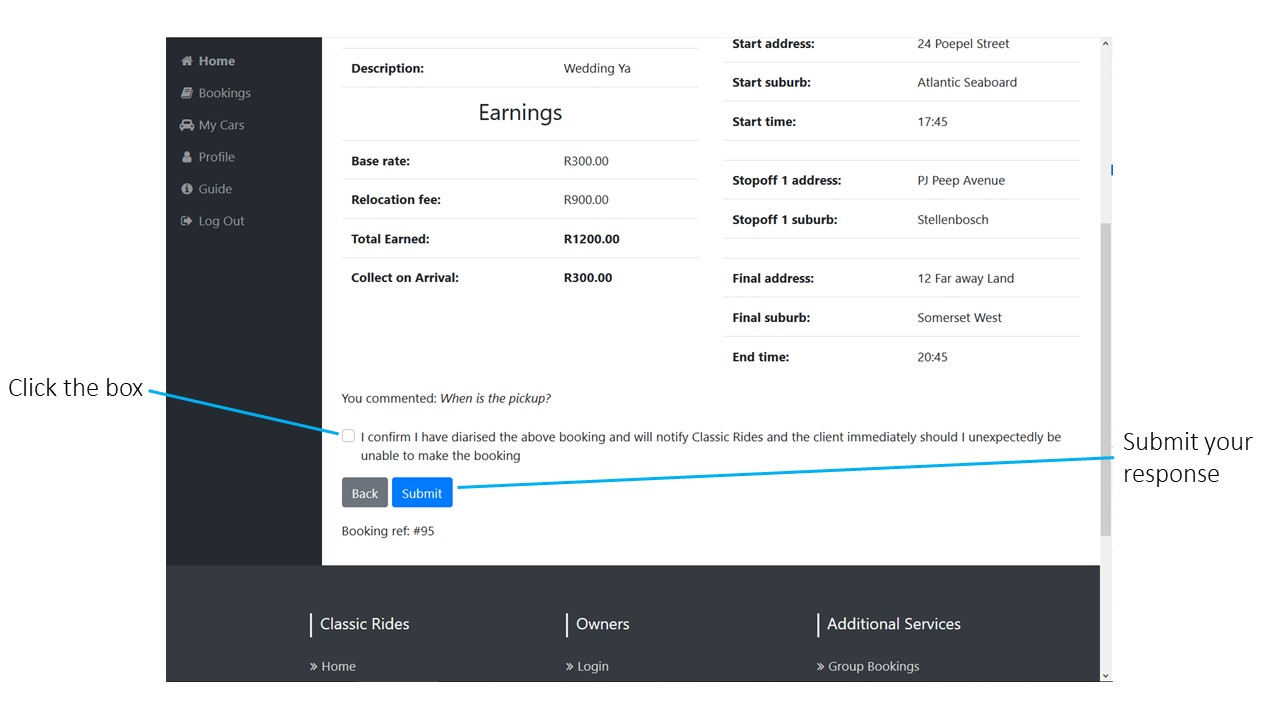Screen dimensions: 1280x720
Task: Click the I confirm I have diarised label text
Action: [x=711, y=446]
